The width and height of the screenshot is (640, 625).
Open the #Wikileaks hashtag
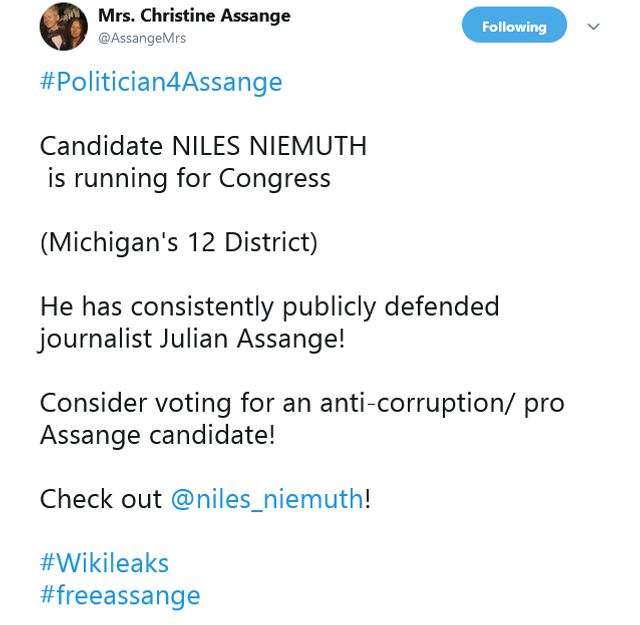pyautogui.click(x=104, y=563)
